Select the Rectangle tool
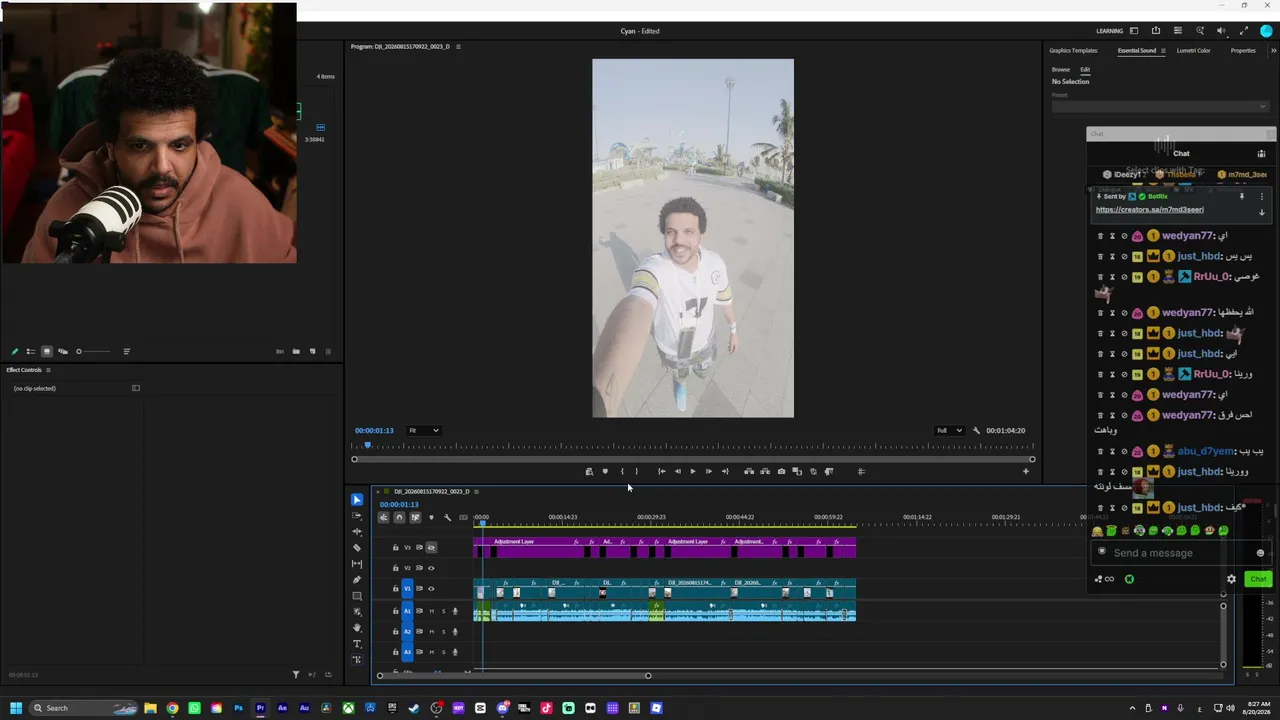The image size is (1280, 720). pyautogui.click(x=357, y=596)
